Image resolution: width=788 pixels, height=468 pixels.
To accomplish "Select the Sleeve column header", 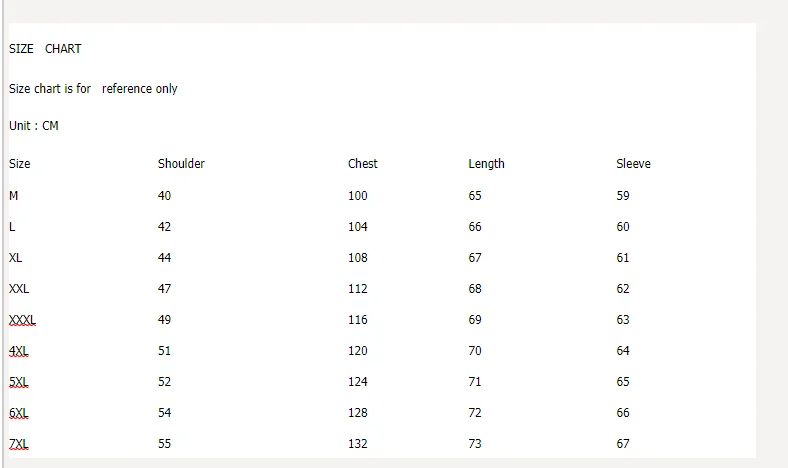I will click(x=633, y=164).
